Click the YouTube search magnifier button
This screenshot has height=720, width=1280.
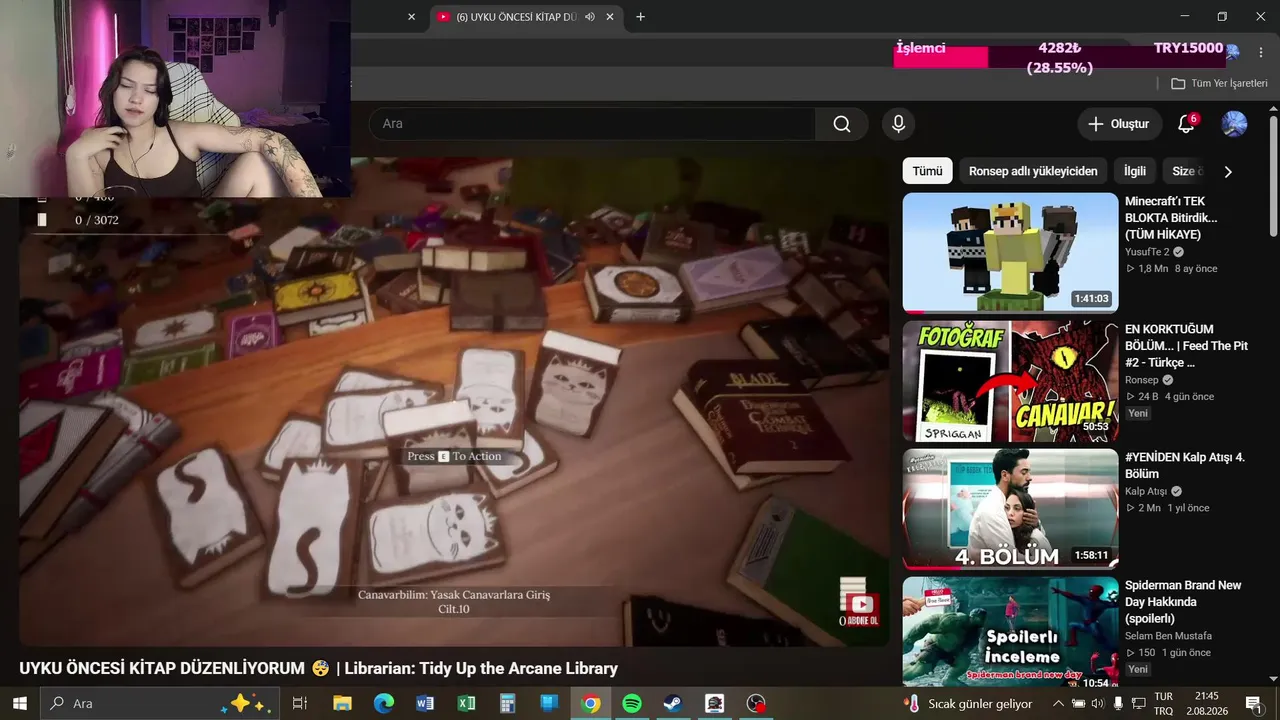(x=842, y=124)
